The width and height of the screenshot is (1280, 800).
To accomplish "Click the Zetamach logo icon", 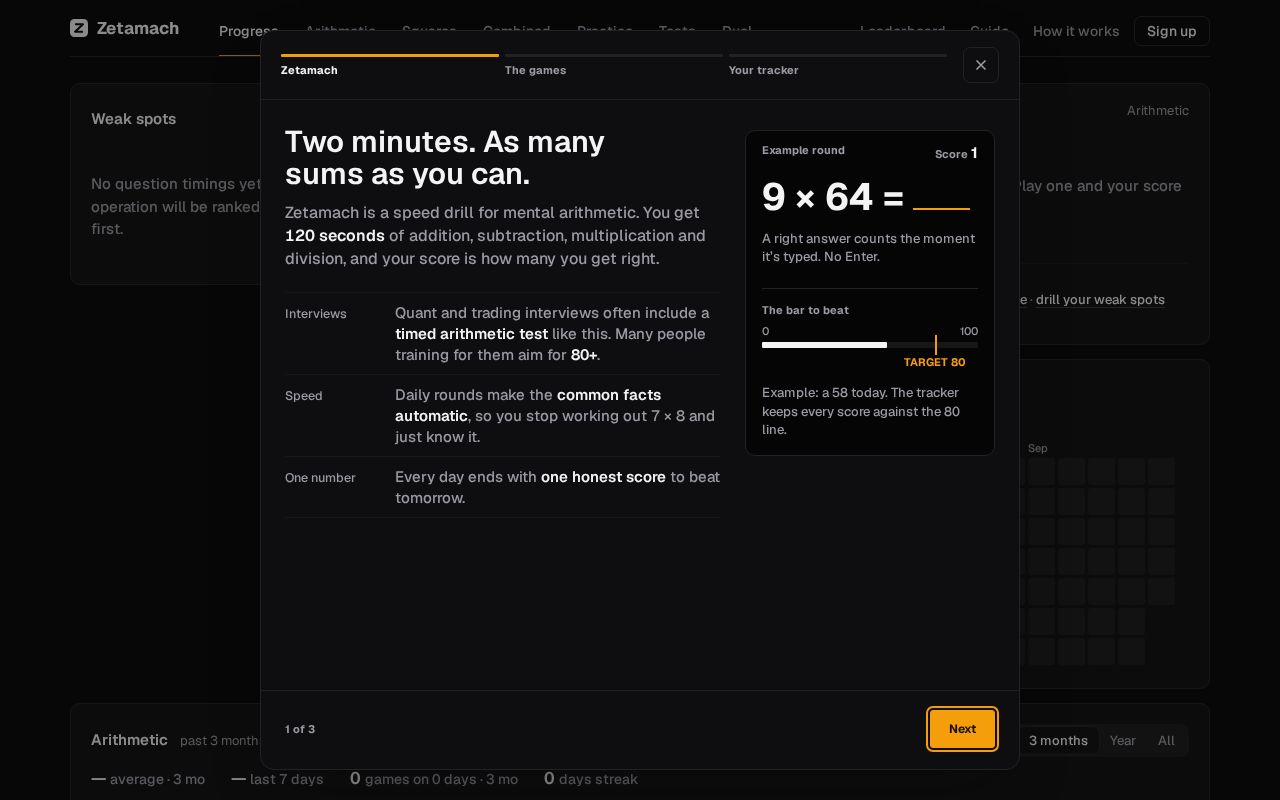I will click(79, 28).
